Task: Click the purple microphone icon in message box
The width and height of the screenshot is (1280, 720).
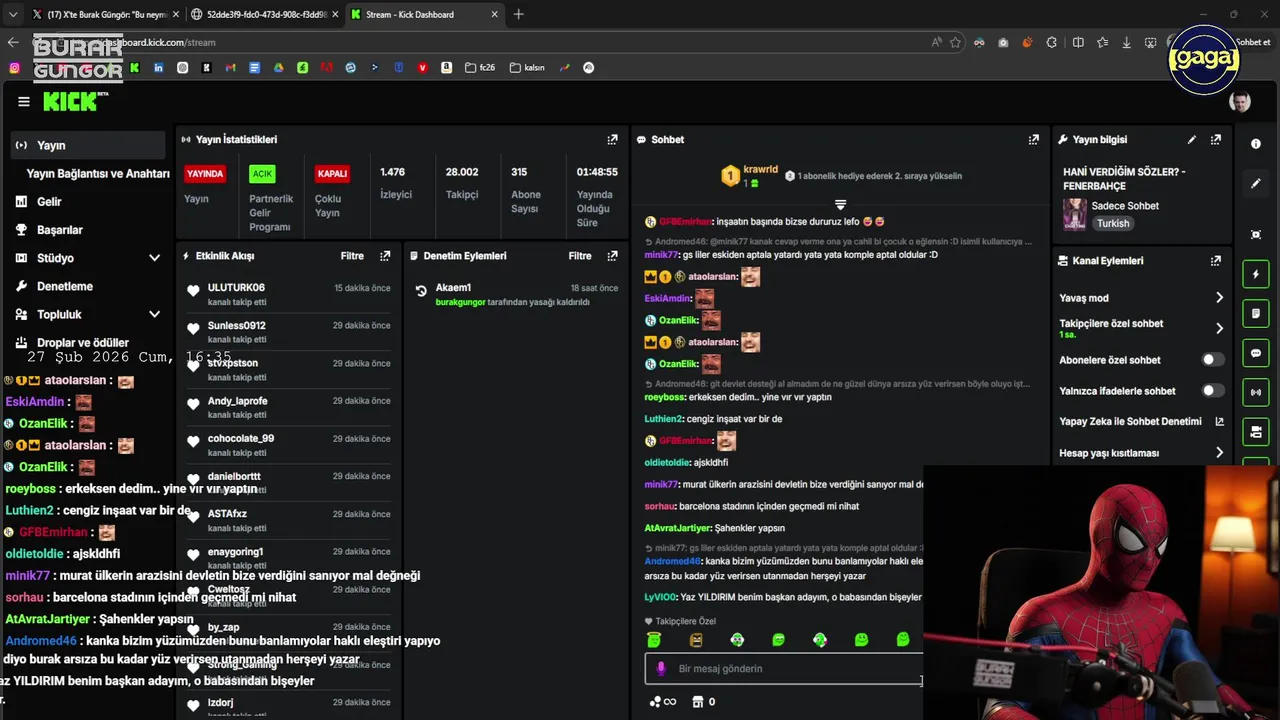Action: coord(660,669)
